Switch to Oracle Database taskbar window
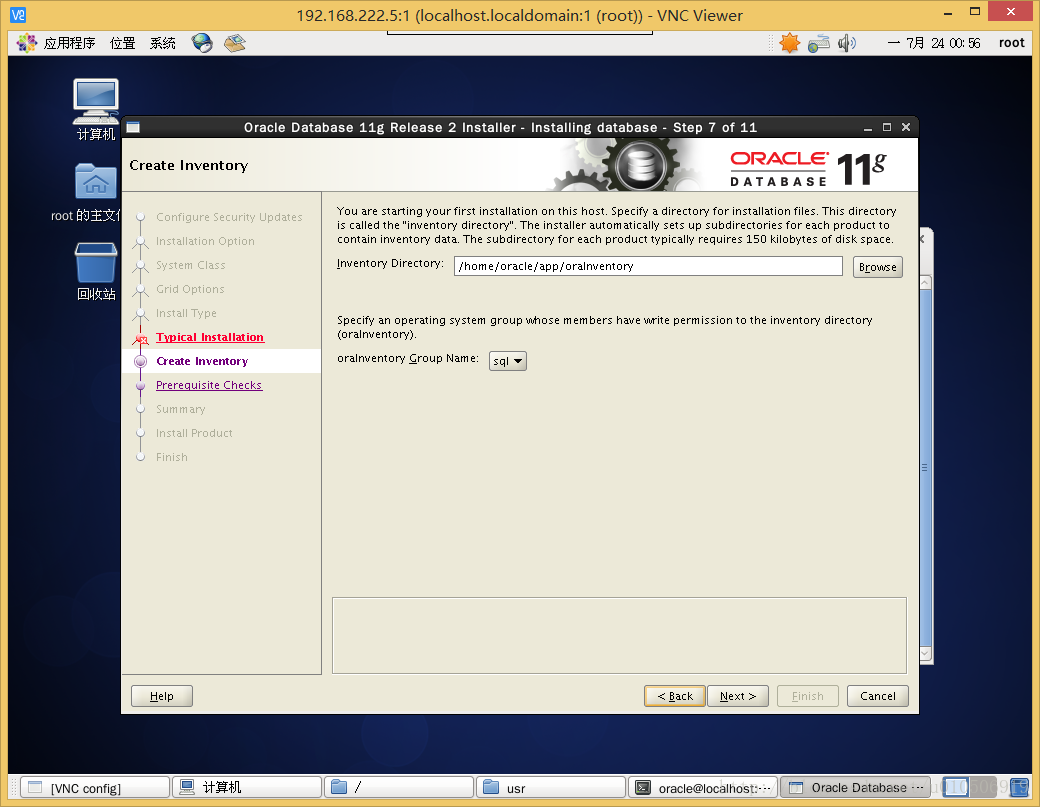This screenshot has width=1040, height=807. pos(856,787)
